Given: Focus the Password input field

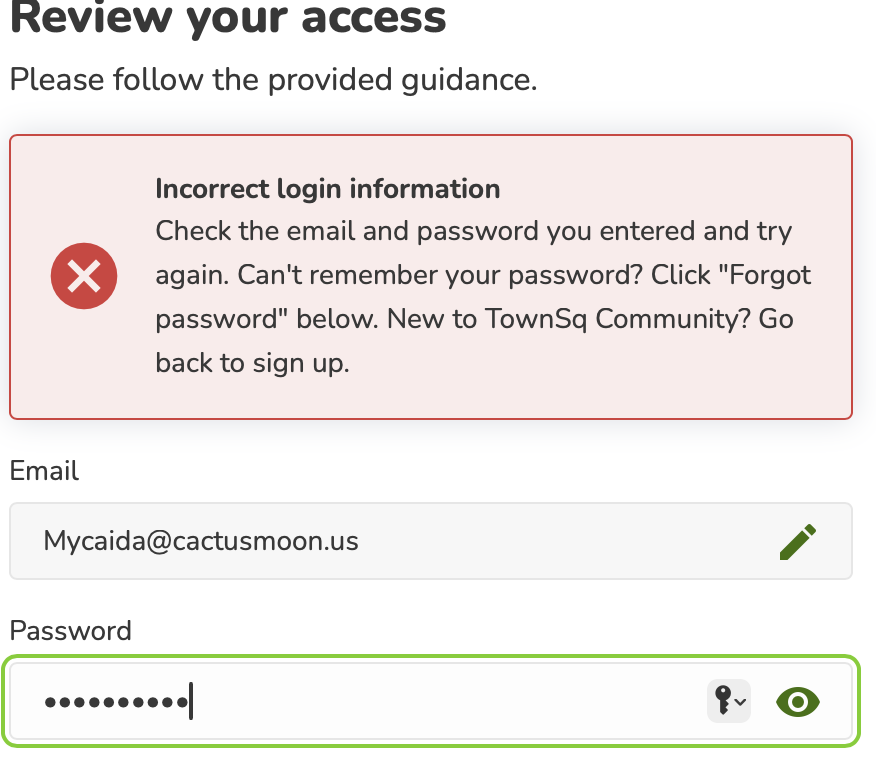Looking at the screenshot, I should (431, 701).
